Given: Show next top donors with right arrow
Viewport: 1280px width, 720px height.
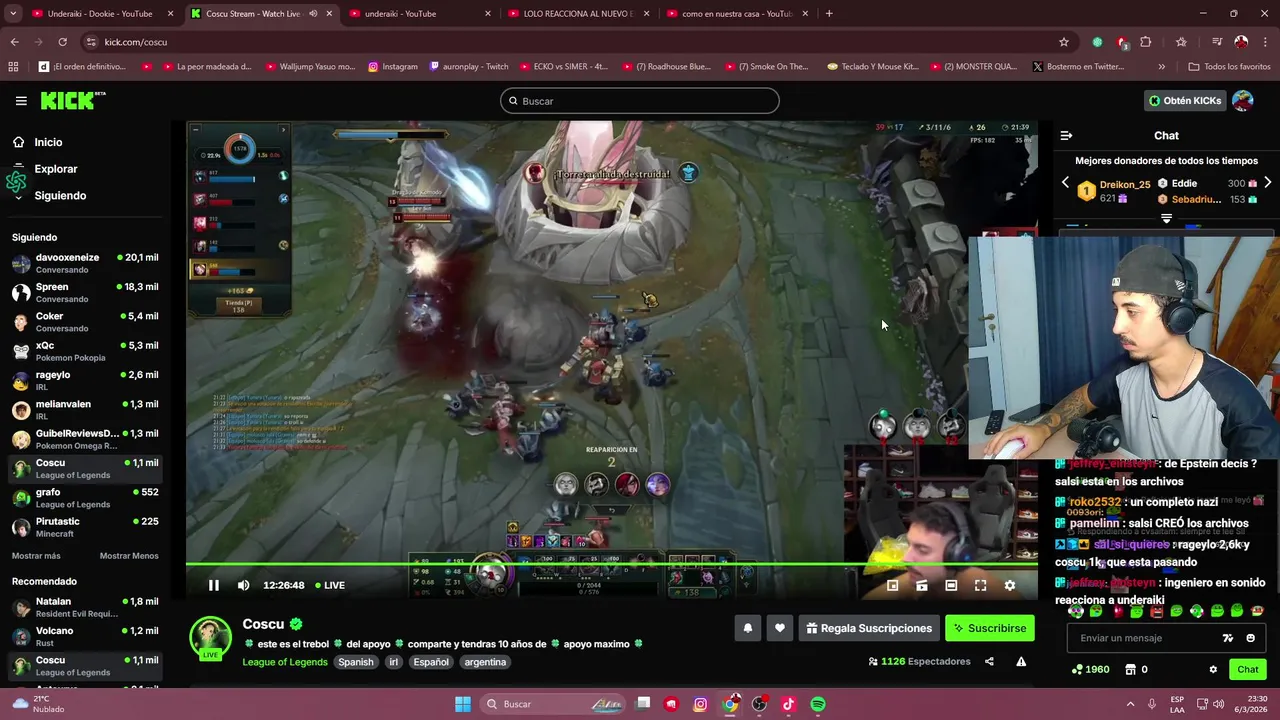Looking at the screenshot, I should (x=1267, y=183).
